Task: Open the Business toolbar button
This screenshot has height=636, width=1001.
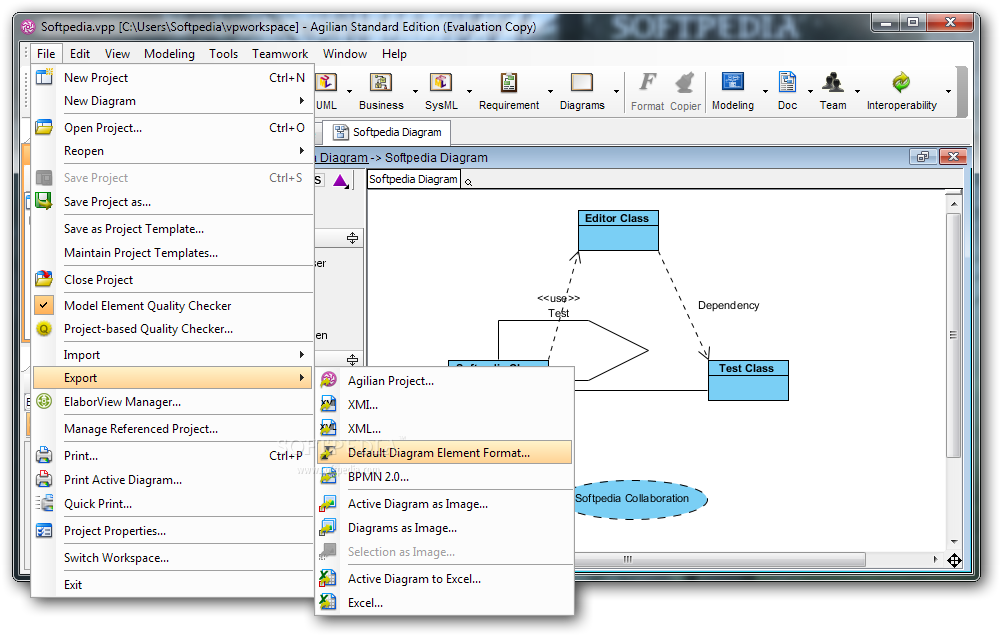Action: tap(381, 91)
